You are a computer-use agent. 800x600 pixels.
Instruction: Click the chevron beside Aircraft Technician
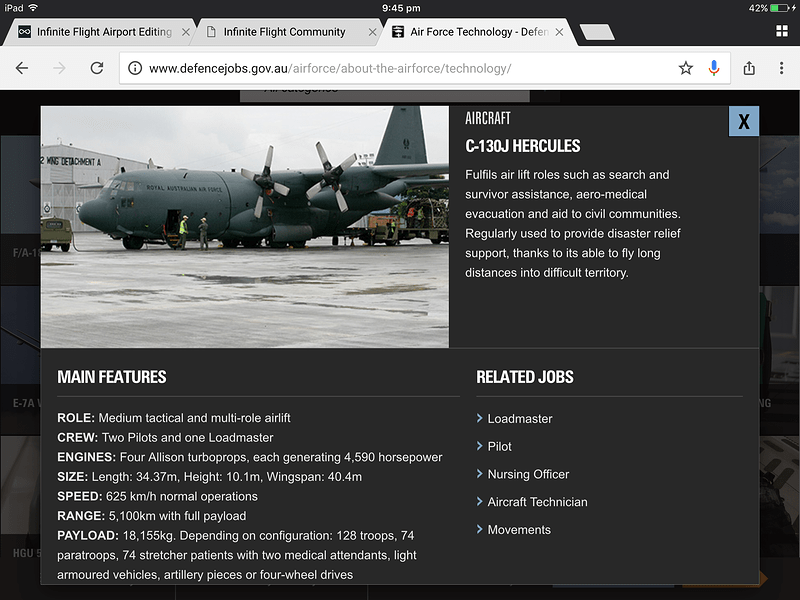480,502
